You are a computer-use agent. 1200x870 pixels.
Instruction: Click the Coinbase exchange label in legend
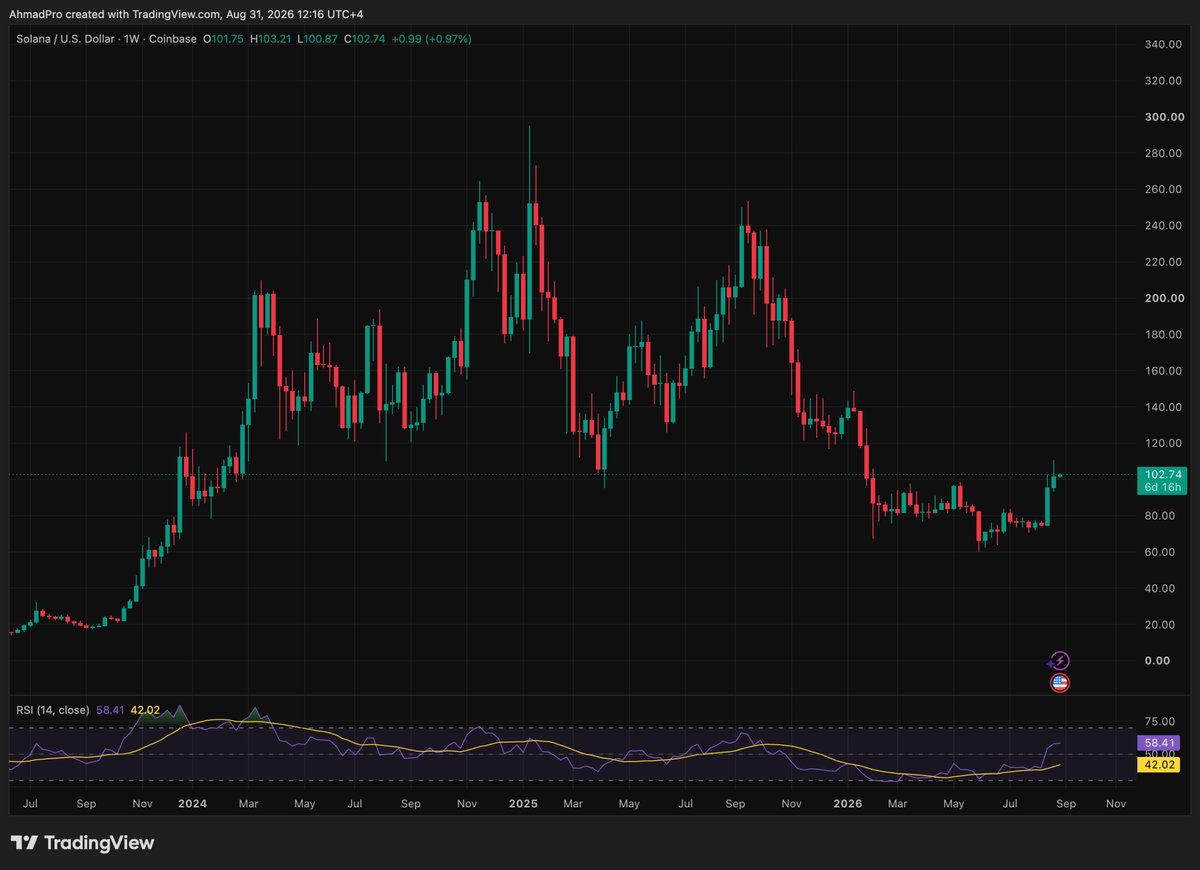click(175, 39)
